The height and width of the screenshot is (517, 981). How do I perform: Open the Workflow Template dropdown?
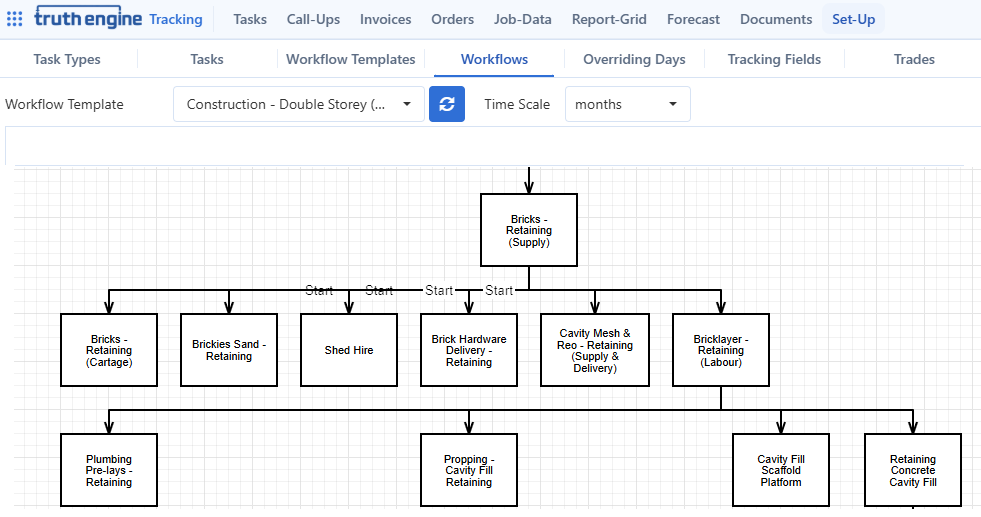(298, 104)
